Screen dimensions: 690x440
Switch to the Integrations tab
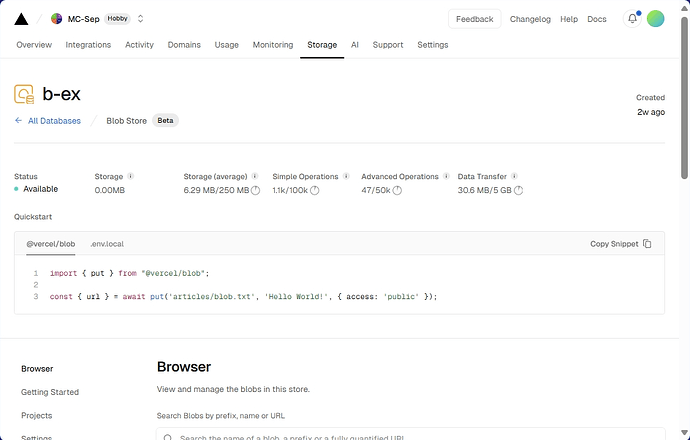click(88, 45)
